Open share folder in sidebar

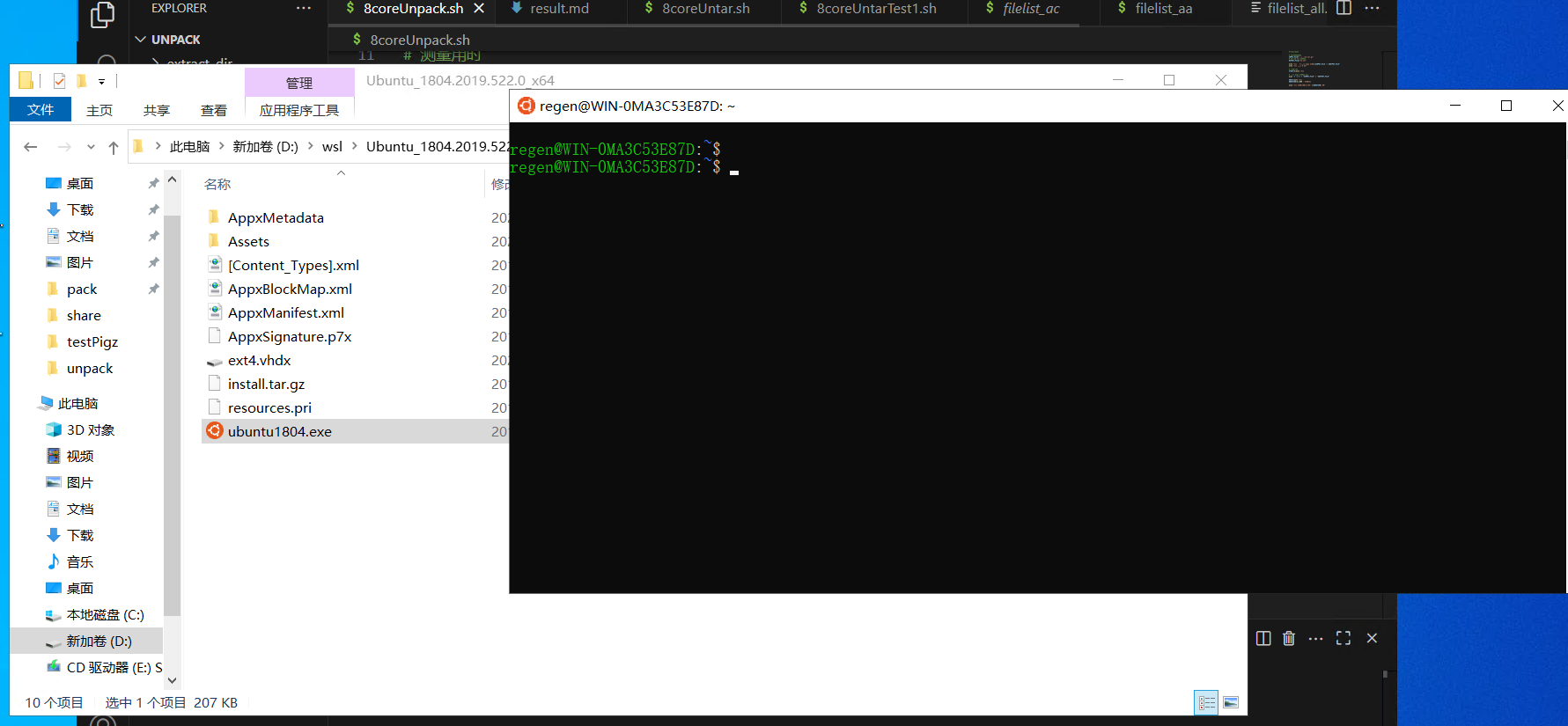coord(84,315)
